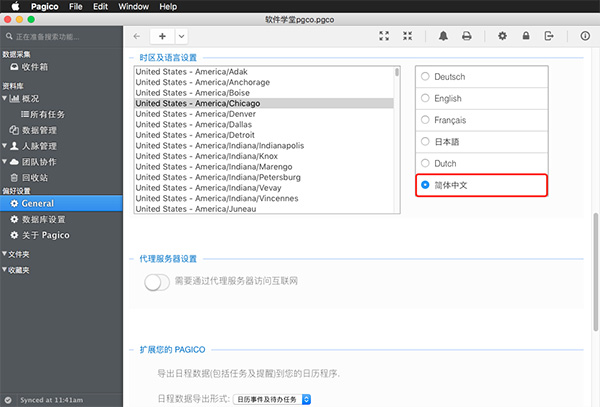This screenshot has width=600, height=407.
Task: Click the printer icon
Action: click(466, 36)
